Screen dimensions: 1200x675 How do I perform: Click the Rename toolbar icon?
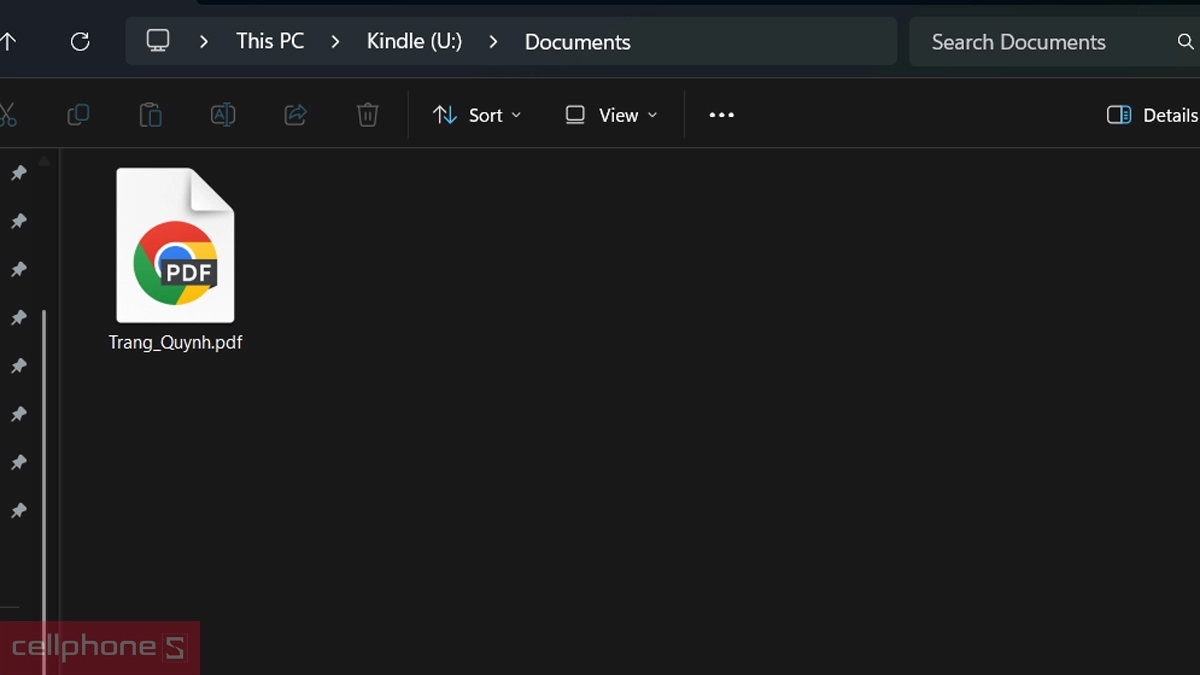tap(223, 115)
